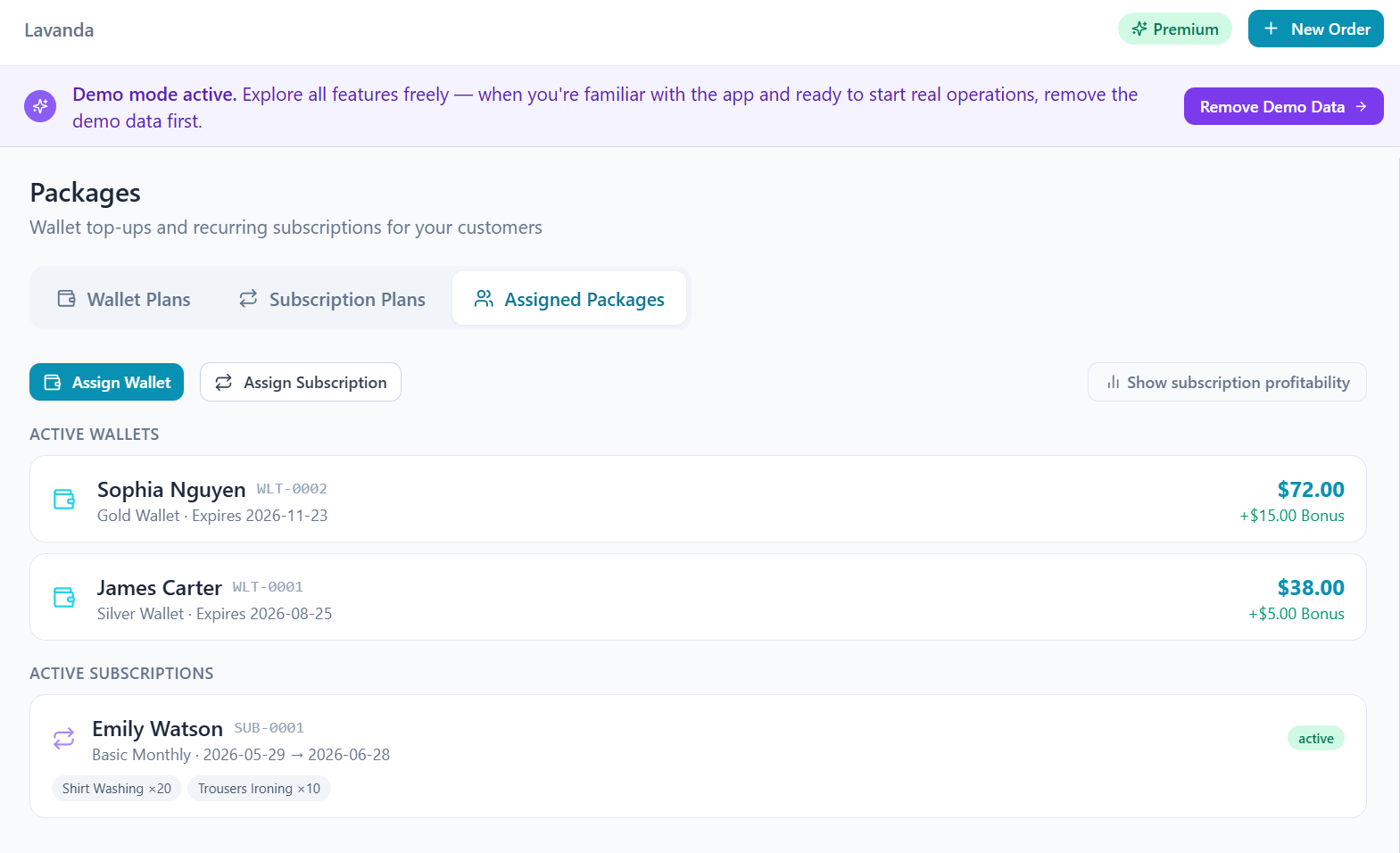
Task: Click the wallet icon beside James Carter
Action: pos(64,597)
